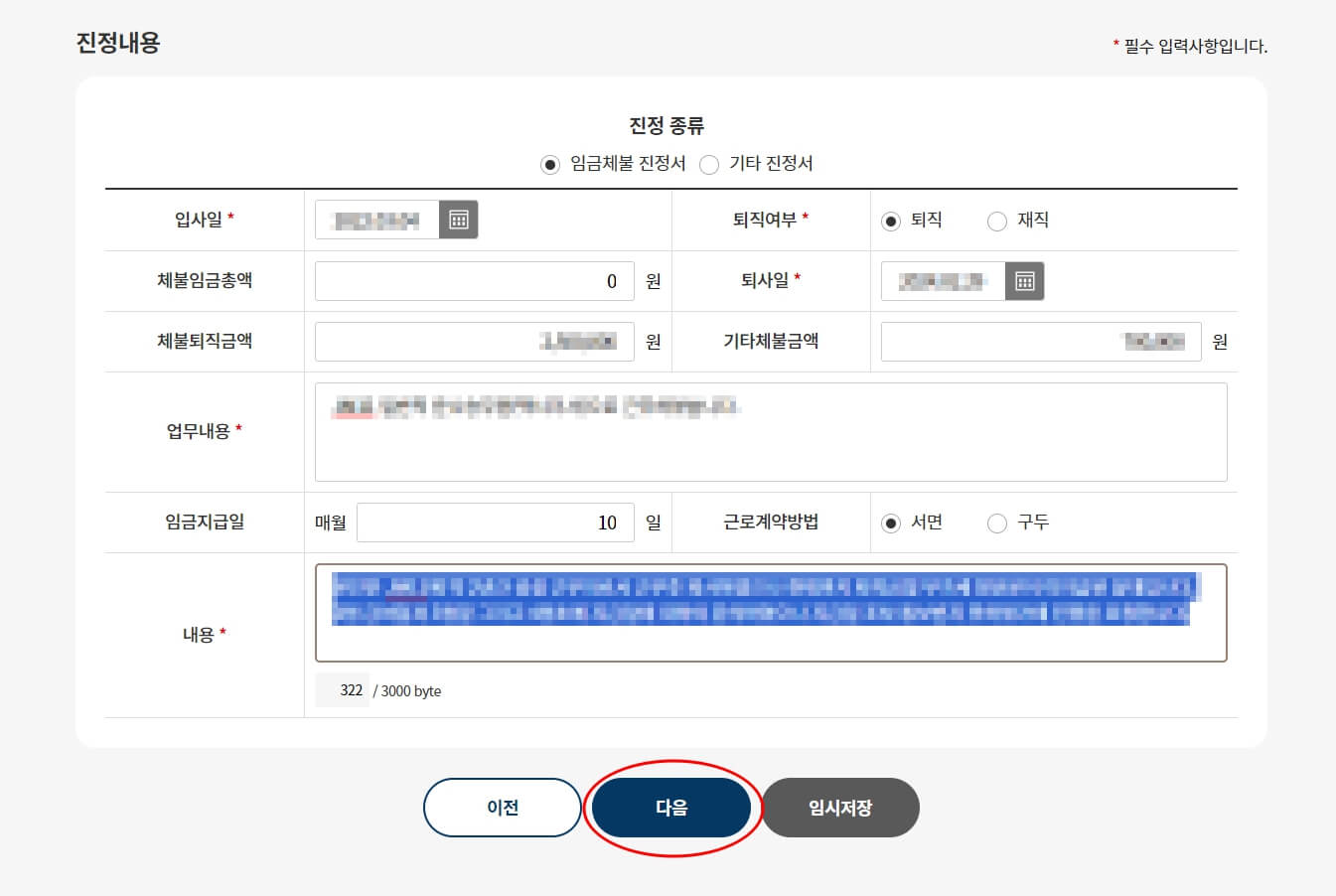The height and width of the screenshot is (896, 1336).
Task: Select 기타 진정서 radio button
Action: (709, 165)
